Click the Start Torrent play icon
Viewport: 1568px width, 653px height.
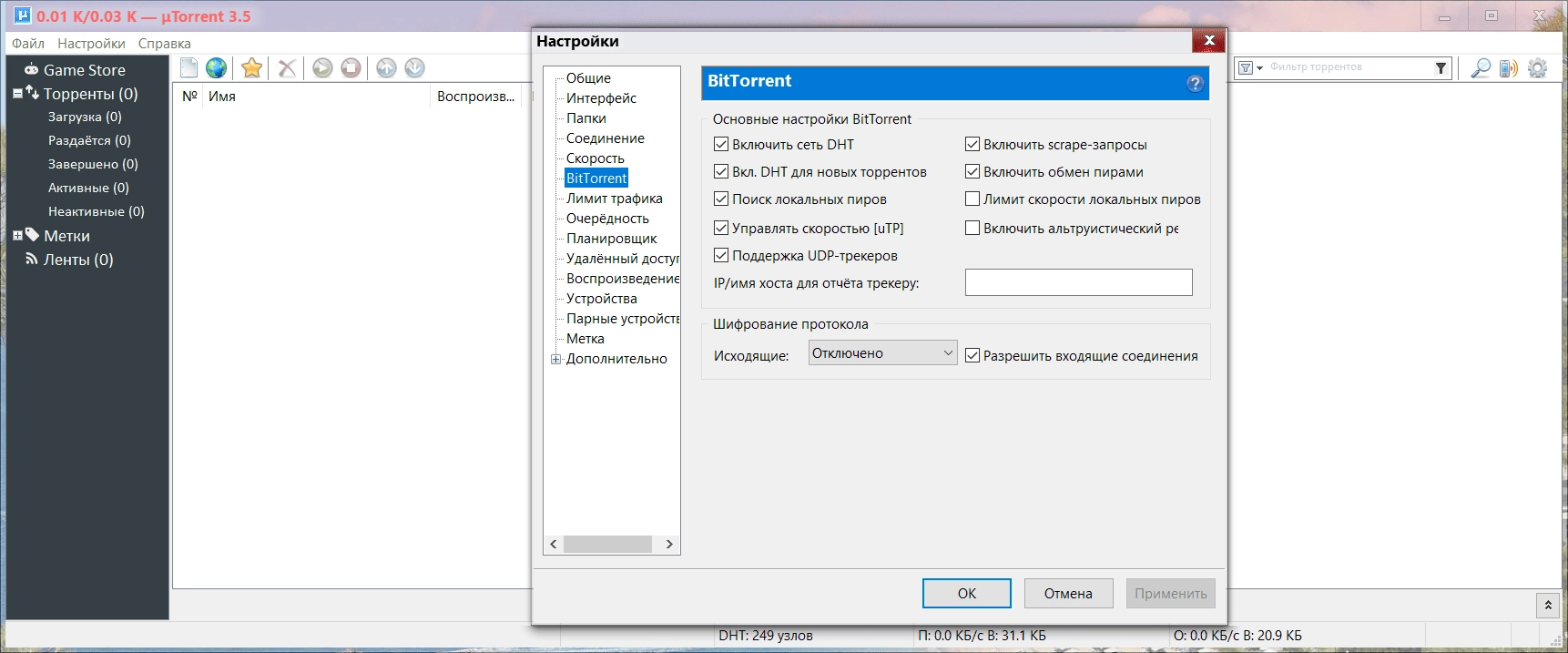point(322,67)
